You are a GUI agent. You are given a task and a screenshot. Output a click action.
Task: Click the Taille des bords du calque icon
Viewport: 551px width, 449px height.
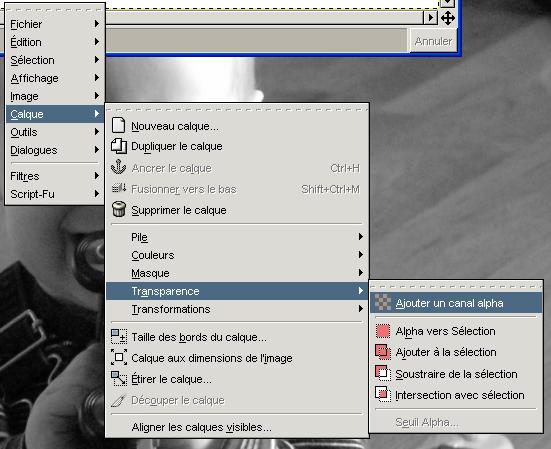119,337
